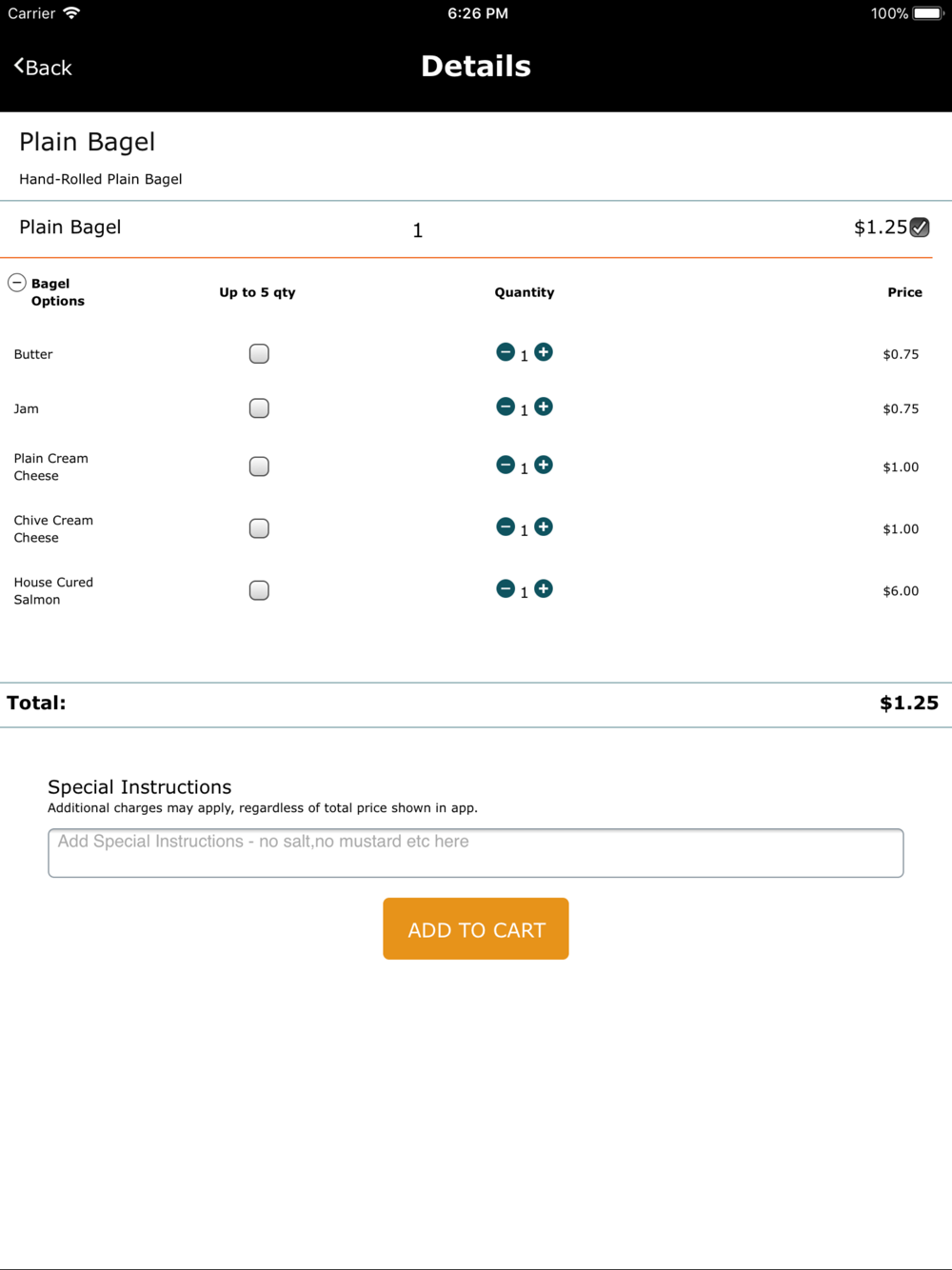The height and width of the screenshot is (1270, 952).
Task: Decrease Butter quantity with minus icon
Action: click(506, 352)
